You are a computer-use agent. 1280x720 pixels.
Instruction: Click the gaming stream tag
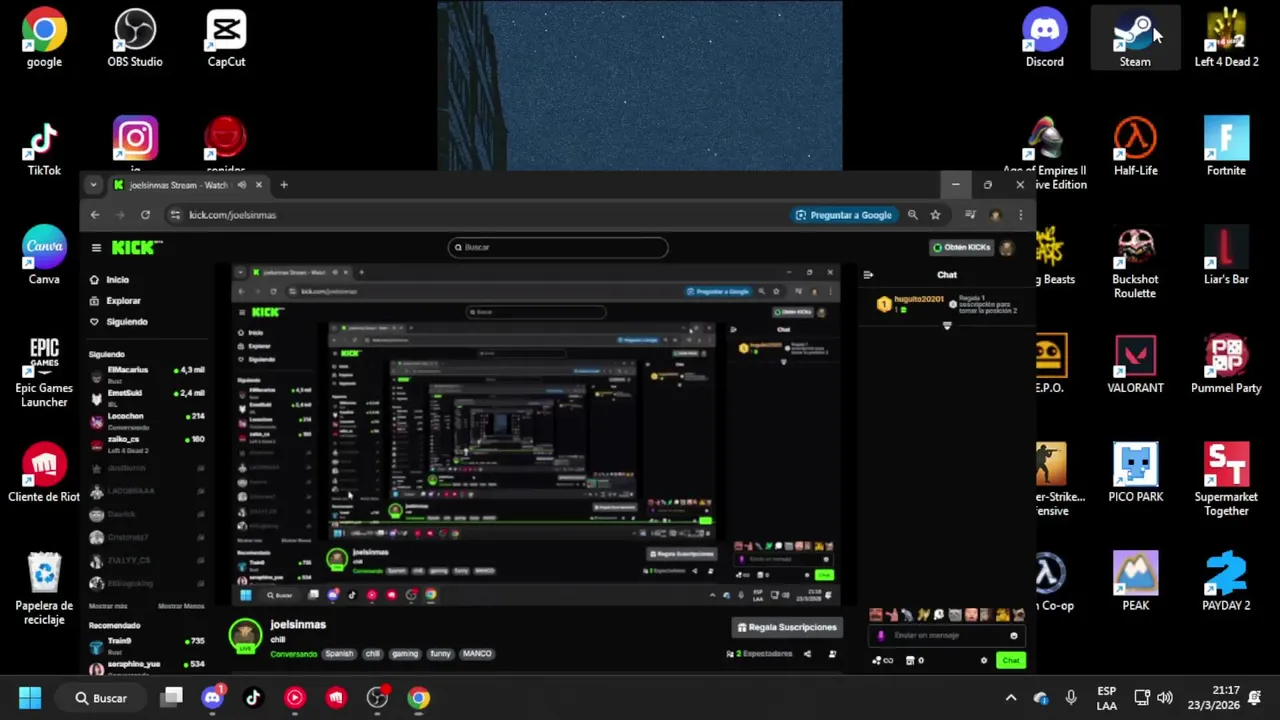405,654
